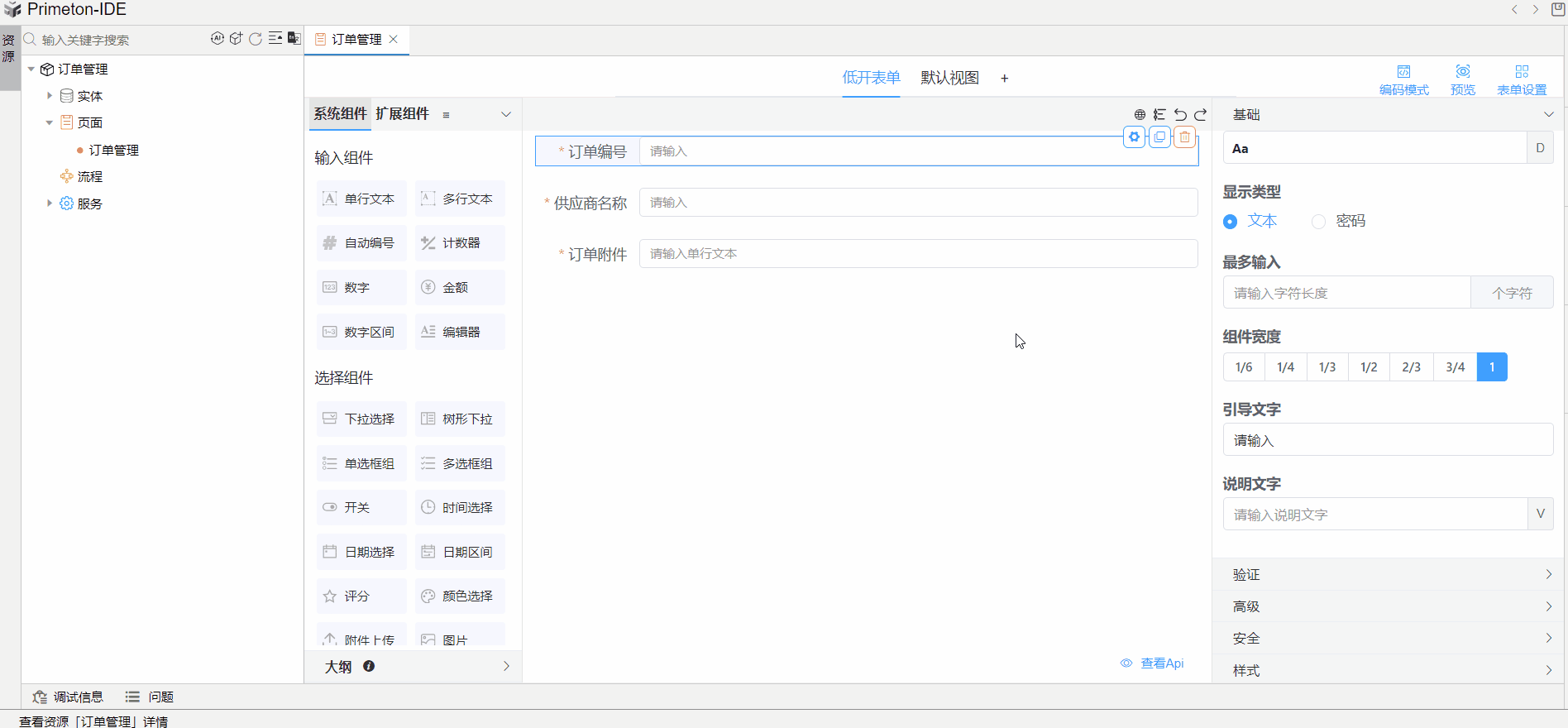Image resolution: width=1568 pixels, height=728 pixels.
Task: Click the 引导文字 input field
Action: (x=1387, y=440)
